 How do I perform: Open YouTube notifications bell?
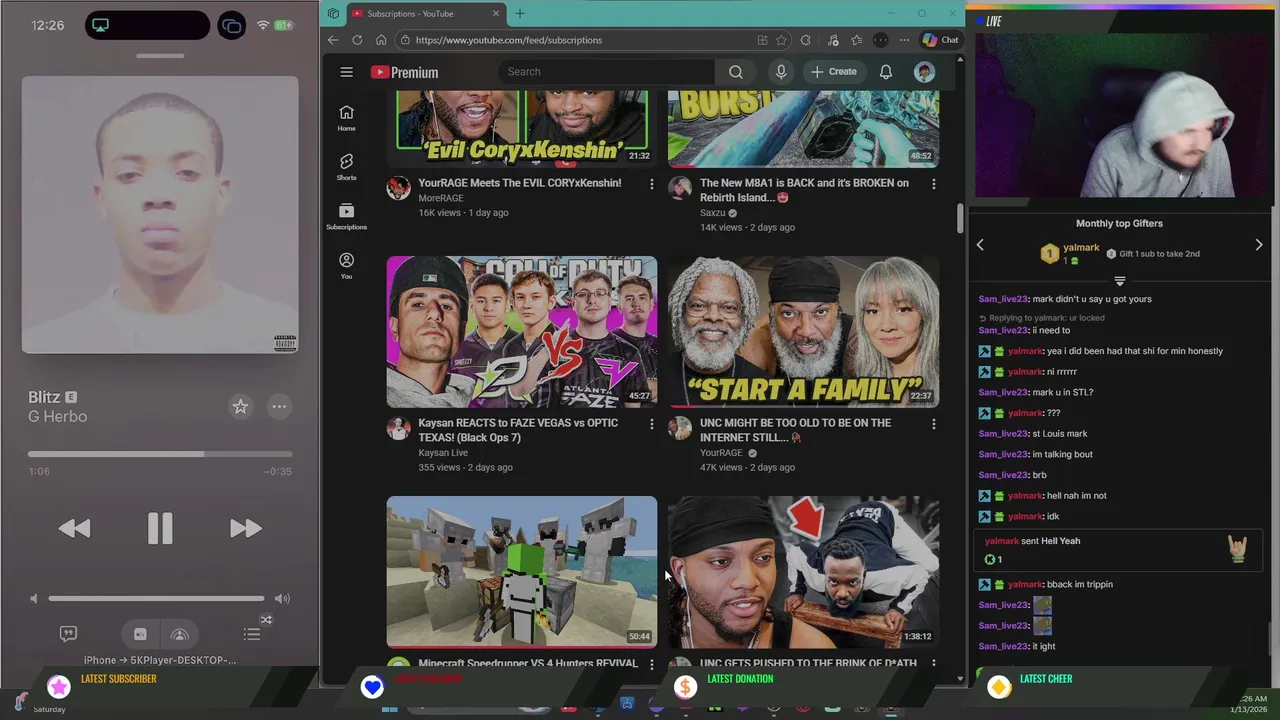point(885,72)
